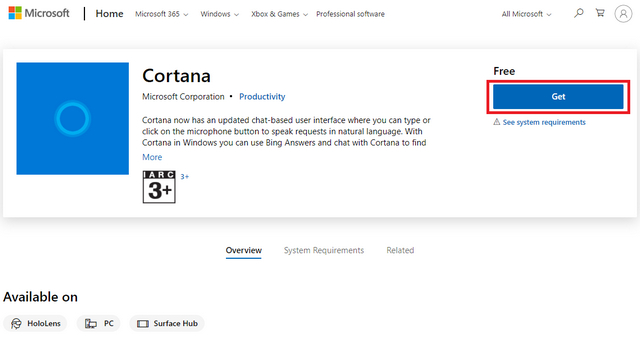The height and width of the screenshot is (360, 640).
Task: Expand the Xbox & Games menu
Action: click(280, 14)
